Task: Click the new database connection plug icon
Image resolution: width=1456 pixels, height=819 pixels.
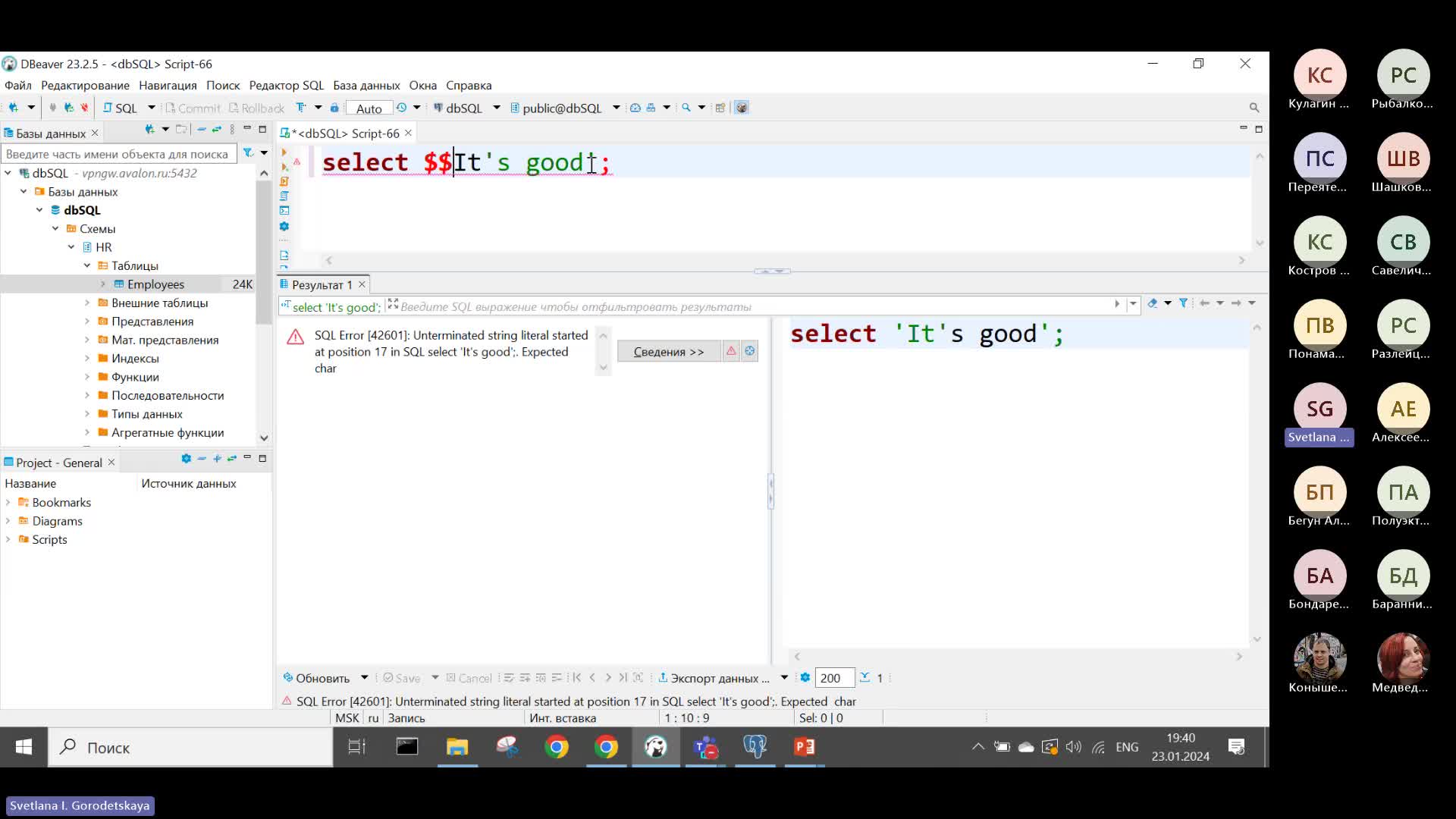Action: 13,108
